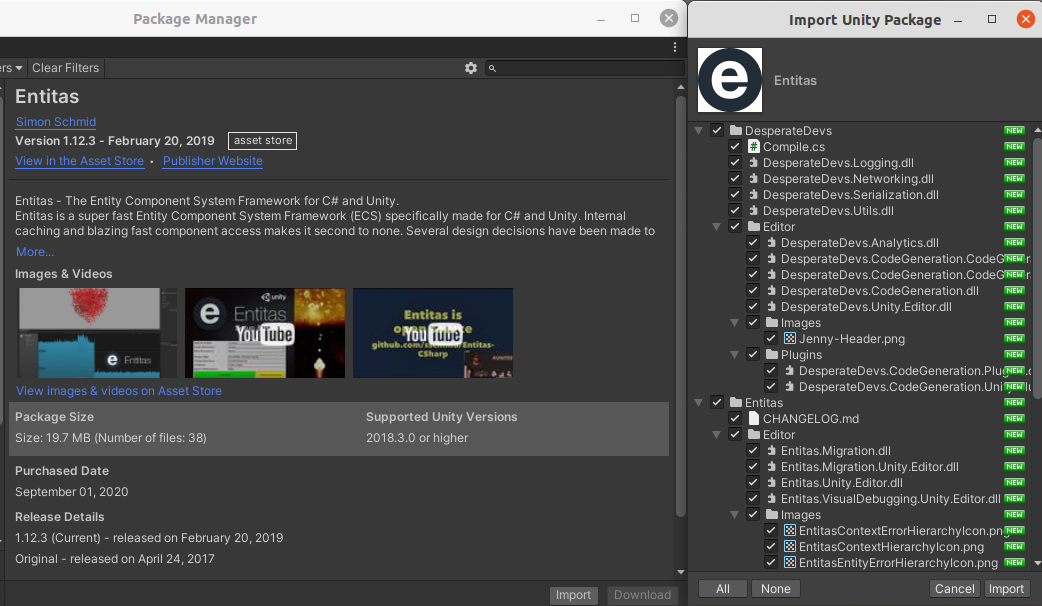Collapse the DesperateDevs folder tree
This screenshot has height=606, width=1042.
pos(698,130)
